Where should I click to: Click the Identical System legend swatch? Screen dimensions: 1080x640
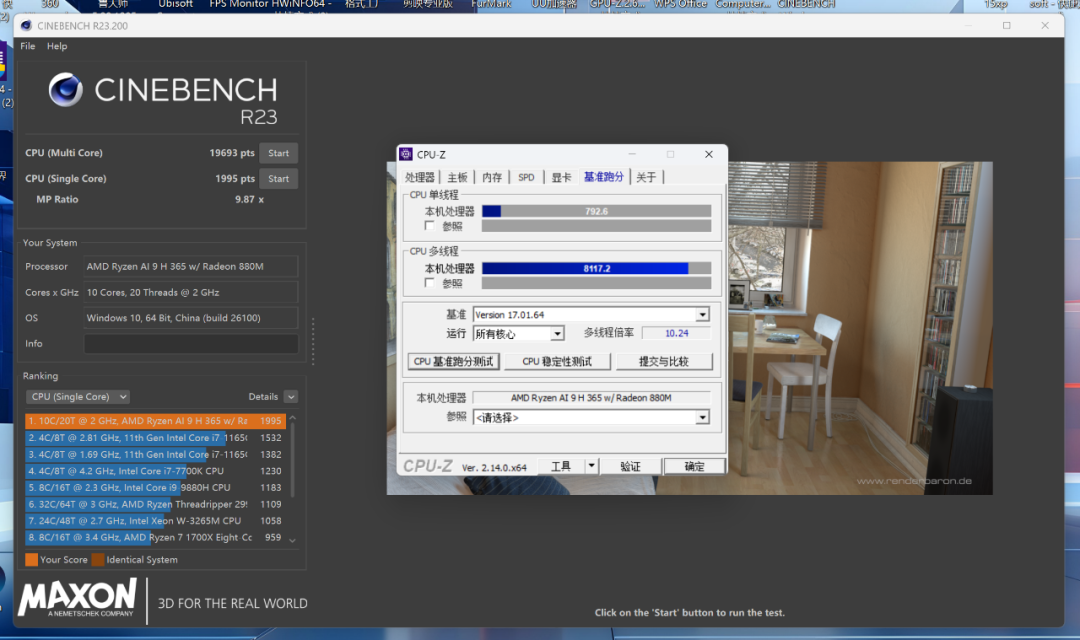(x=98, y=559)
